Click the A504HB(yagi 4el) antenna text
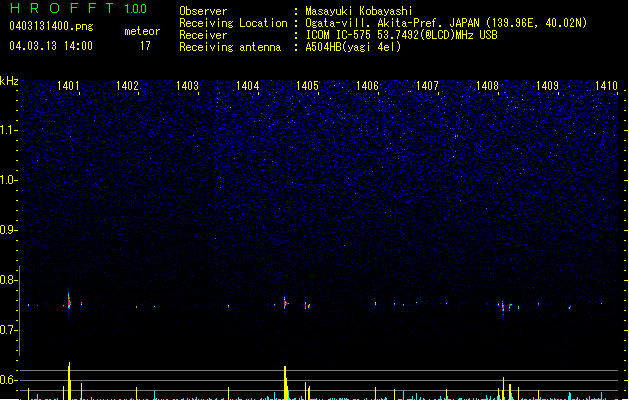Screen dimensions: 629x400 (x=353, y=47)
